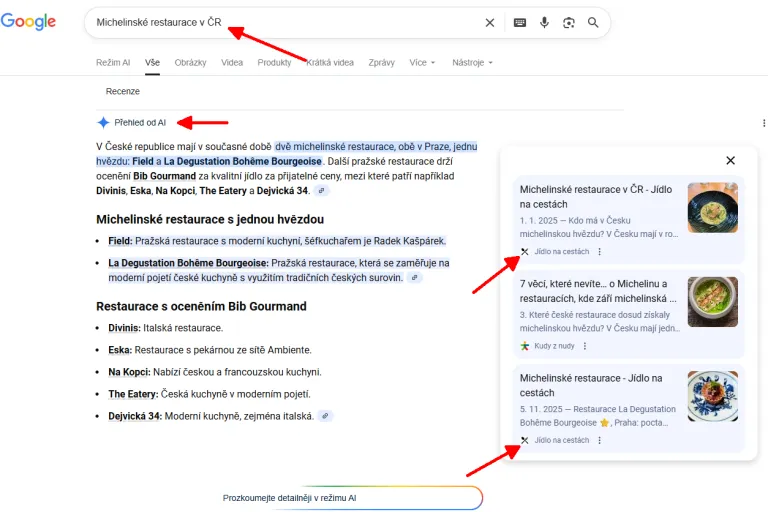Open three-dot menu of first source card

point(600,251)
